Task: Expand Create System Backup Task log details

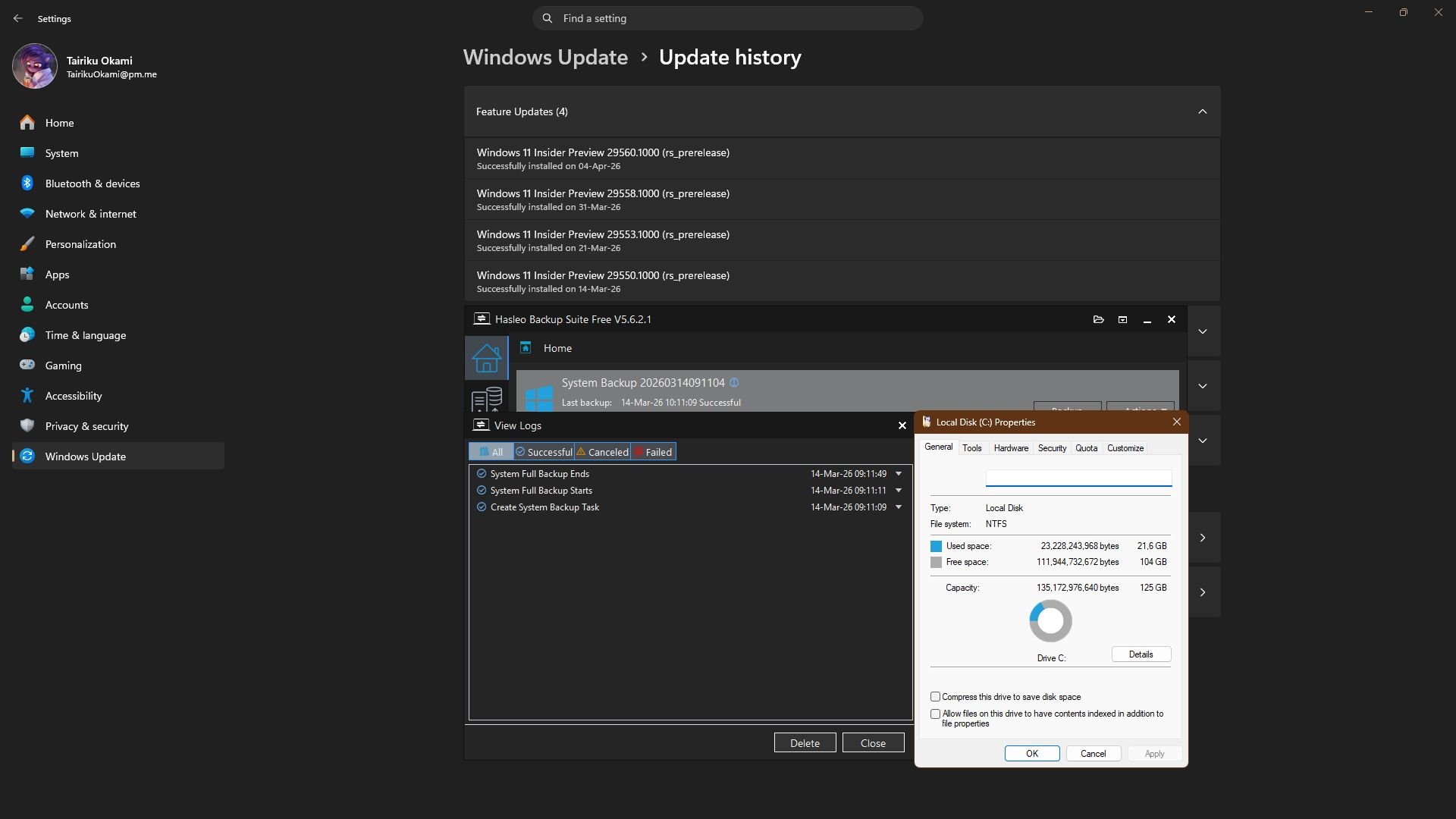Action: [899, 507]
